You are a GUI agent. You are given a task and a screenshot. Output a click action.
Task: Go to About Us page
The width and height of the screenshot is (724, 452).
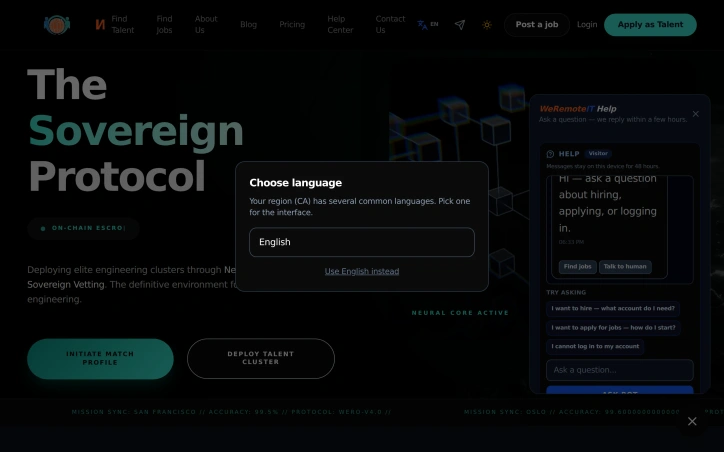click(205, 24)
